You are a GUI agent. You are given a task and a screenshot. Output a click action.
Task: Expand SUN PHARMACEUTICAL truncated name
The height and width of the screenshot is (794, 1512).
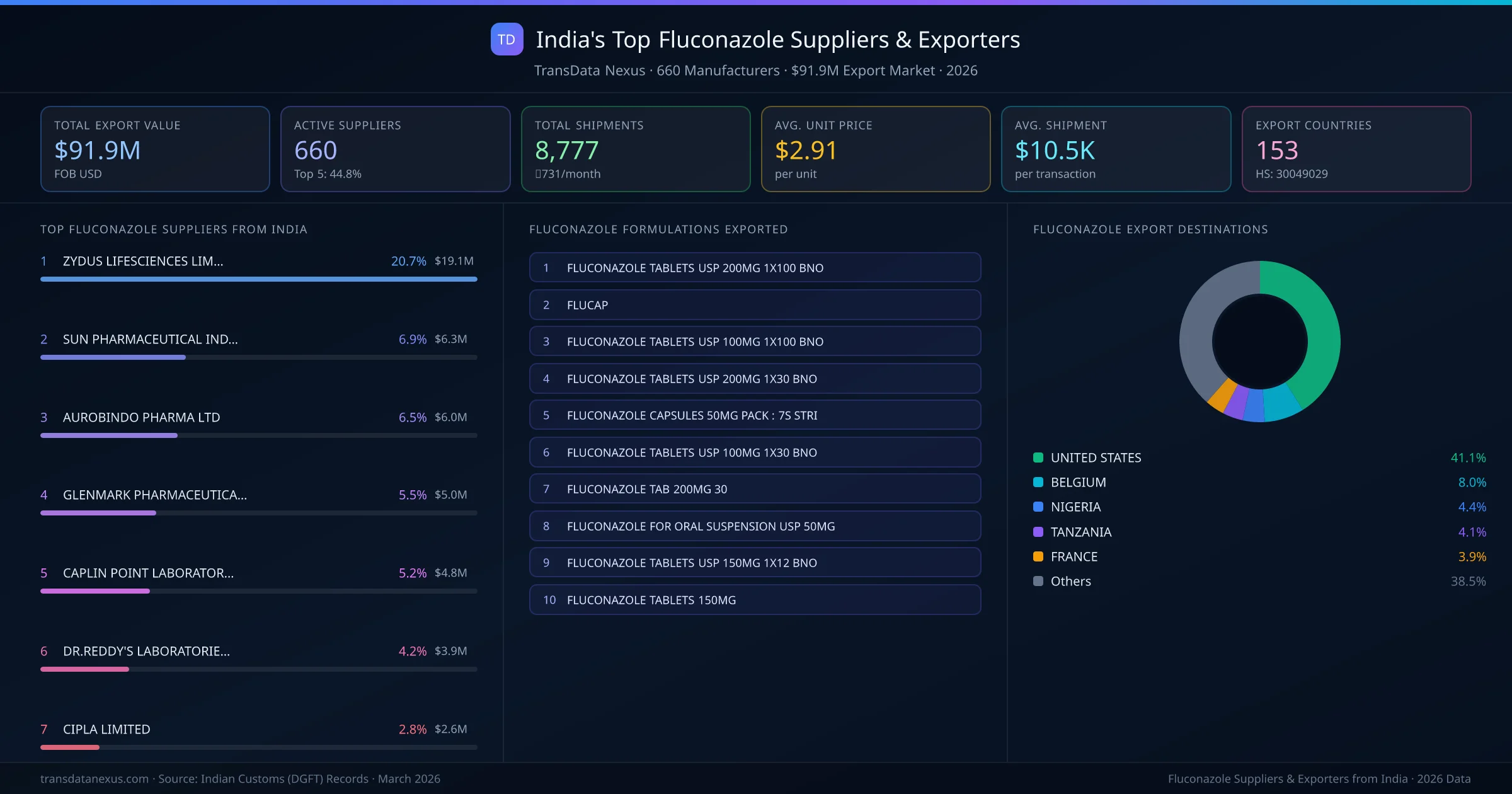(150, 339)
